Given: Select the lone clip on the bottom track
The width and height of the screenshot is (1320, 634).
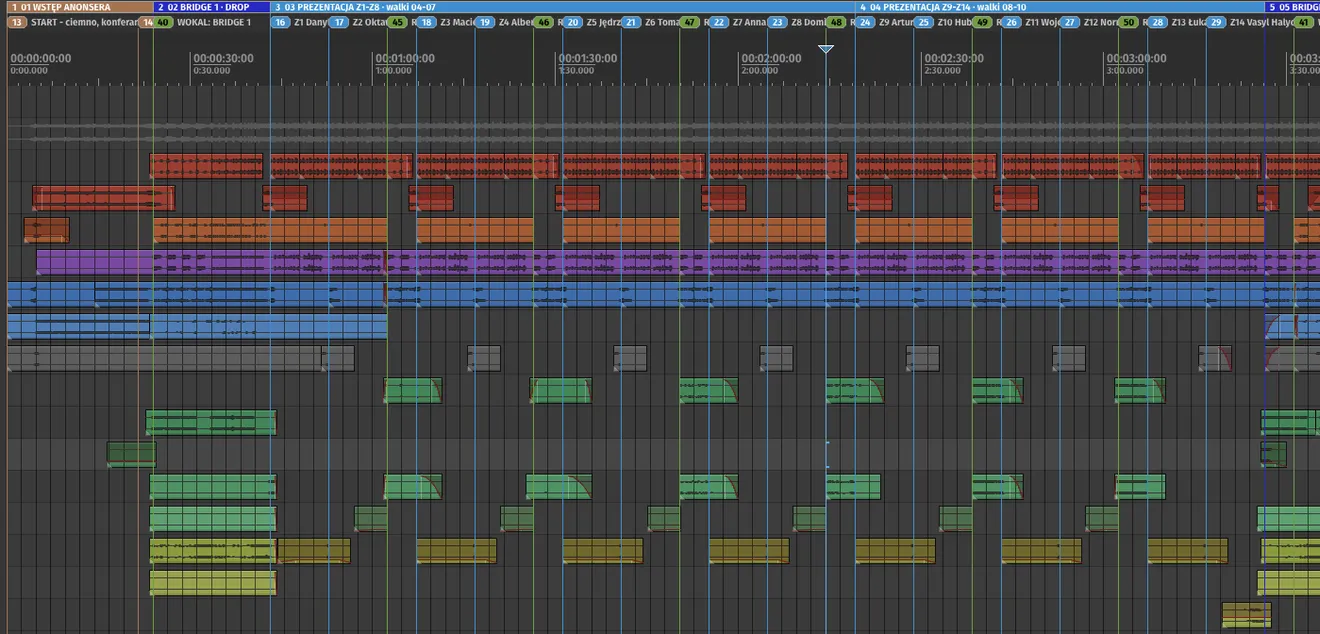Looking at the screenshot, I should (1246, 614).
